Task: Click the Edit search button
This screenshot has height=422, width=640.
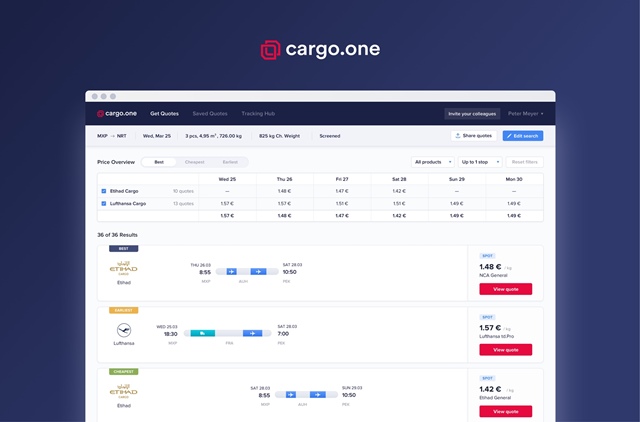Action: click(523, 135)
